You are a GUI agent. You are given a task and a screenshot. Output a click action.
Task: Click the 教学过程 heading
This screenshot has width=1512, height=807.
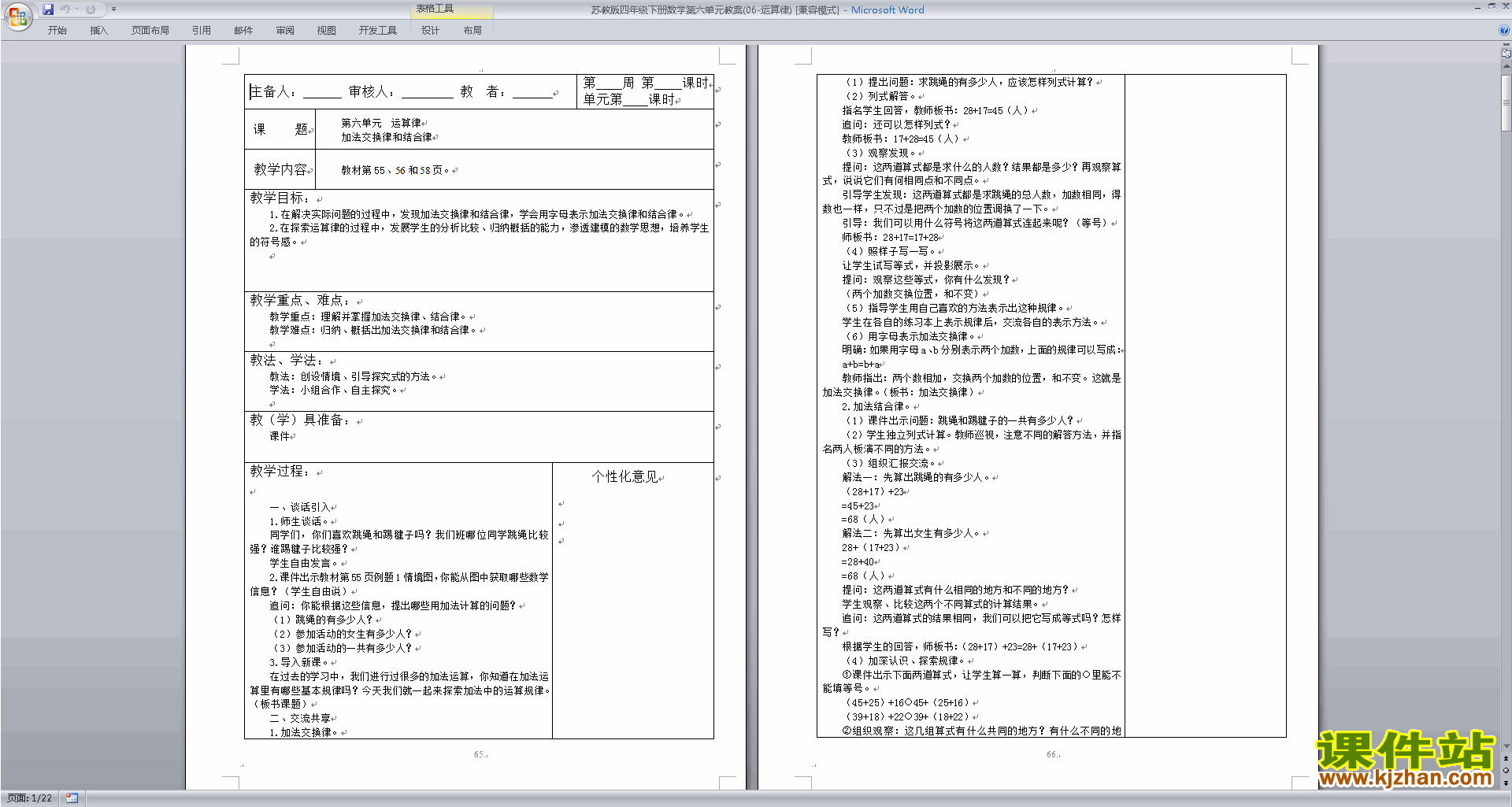pyautogui.click(x=280, y=471)
